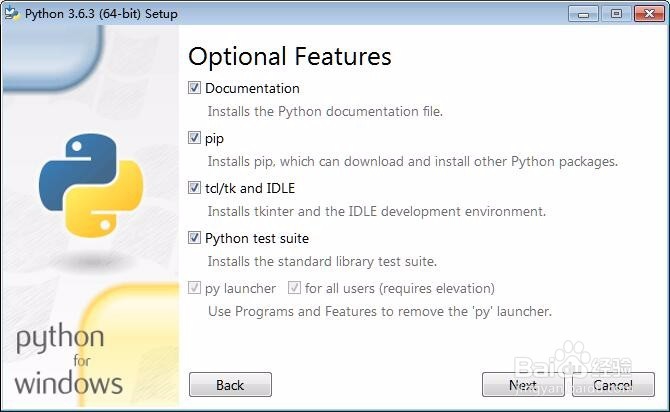This screenshot has height=412, width=670.
Task: Uncheck the Python test suite checkbox
Action: (x=195, y=238)
